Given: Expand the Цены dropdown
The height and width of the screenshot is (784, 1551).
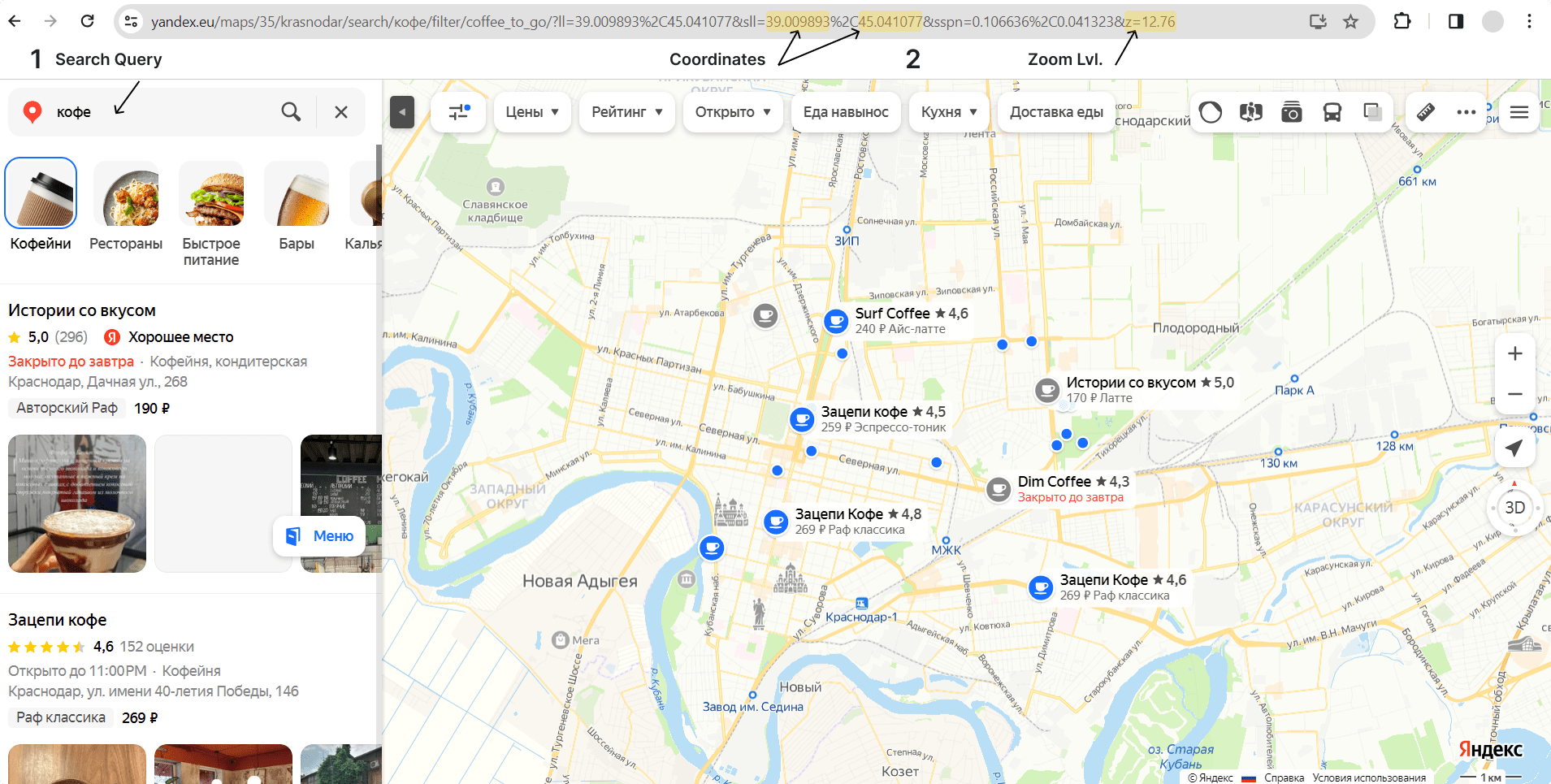Looking at the screenshot, I should click(532, 112).
